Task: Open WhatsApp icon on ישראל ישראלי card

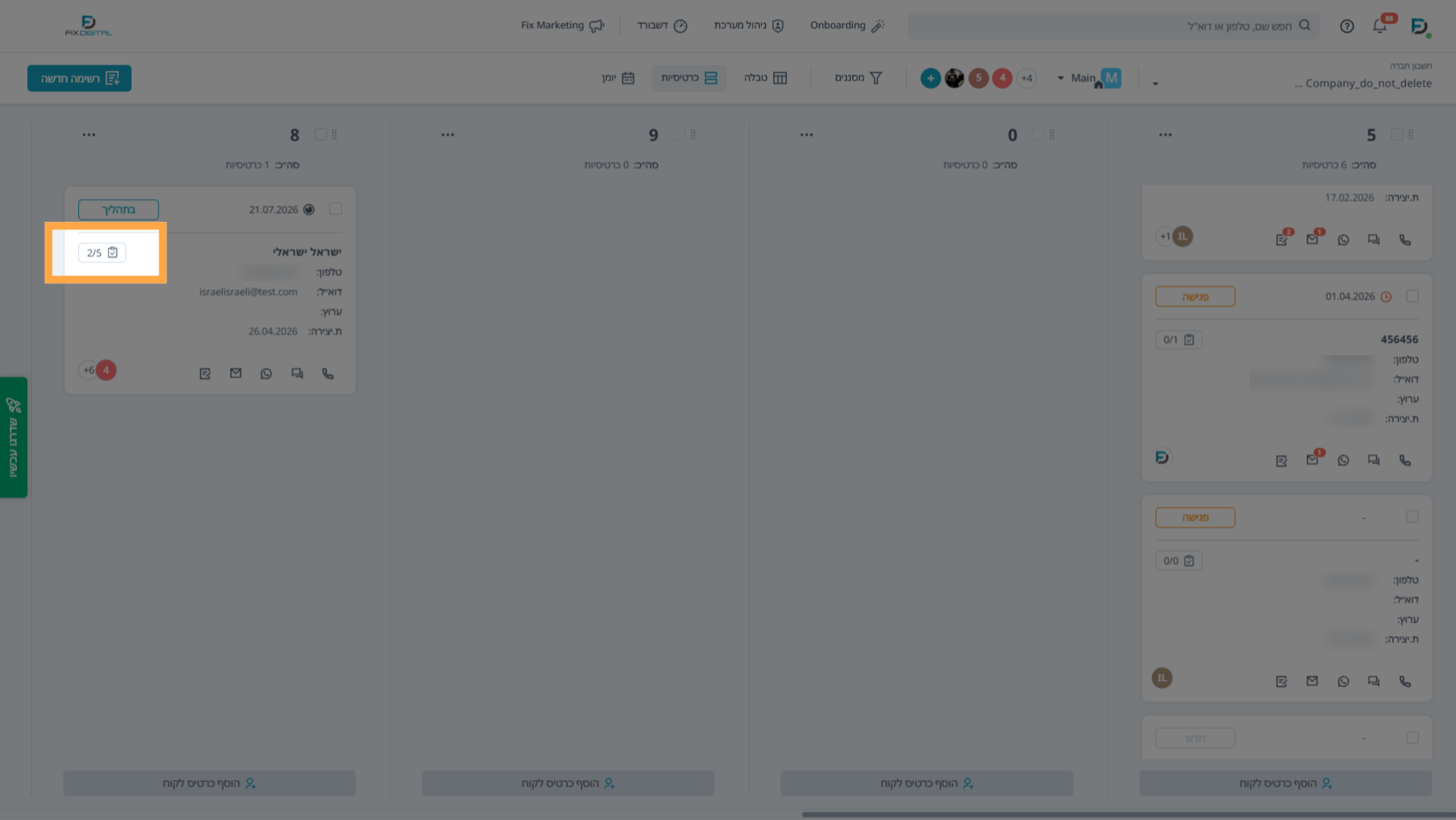Action: pyautogui.click(x=266, y=374)
